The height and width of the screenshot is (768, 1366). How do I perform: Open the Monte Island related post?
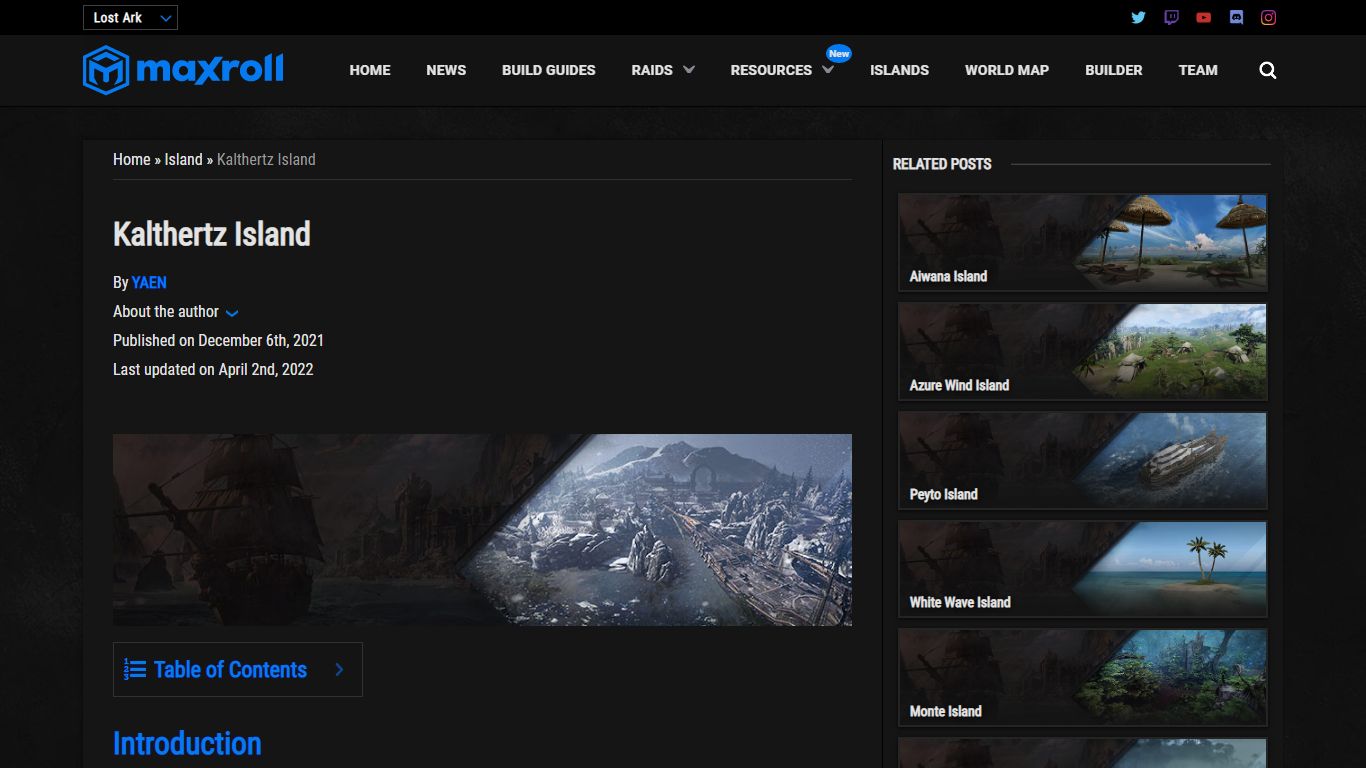pos(1083,678)
